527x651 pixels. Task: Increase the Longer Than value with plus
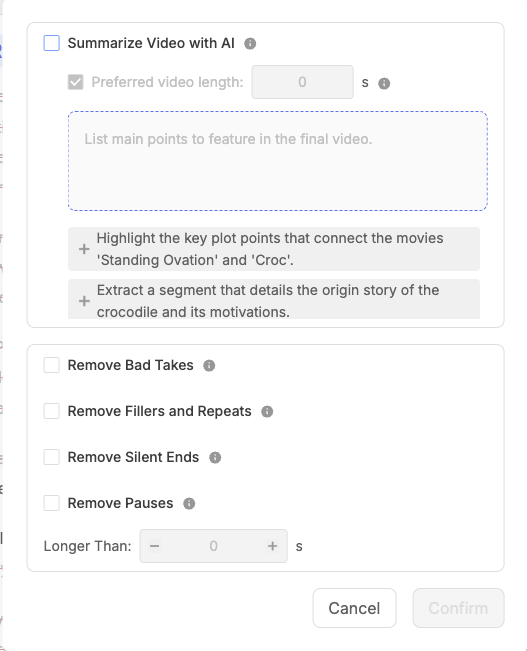(272, 546)
